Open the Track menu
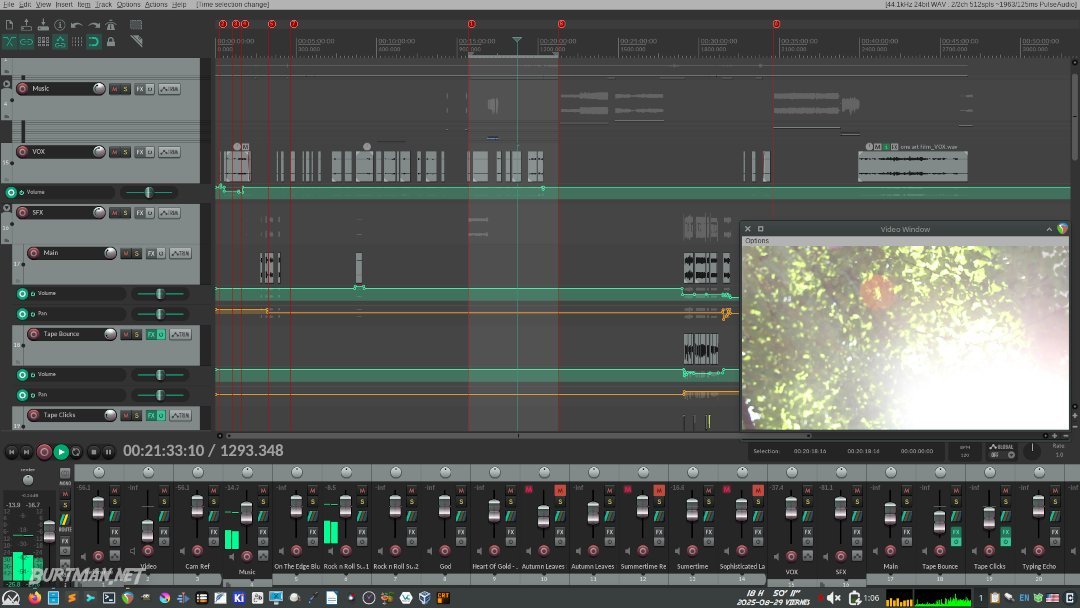 pos(103,5)
